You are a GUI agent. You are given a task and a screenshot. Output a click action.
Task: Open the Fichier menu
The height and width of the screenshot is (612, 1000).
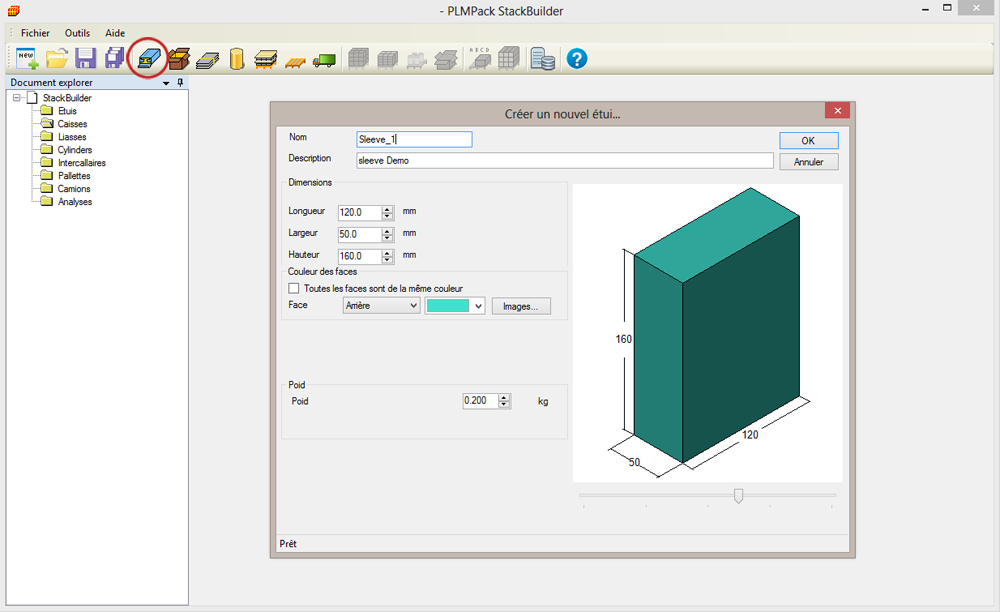35,33
